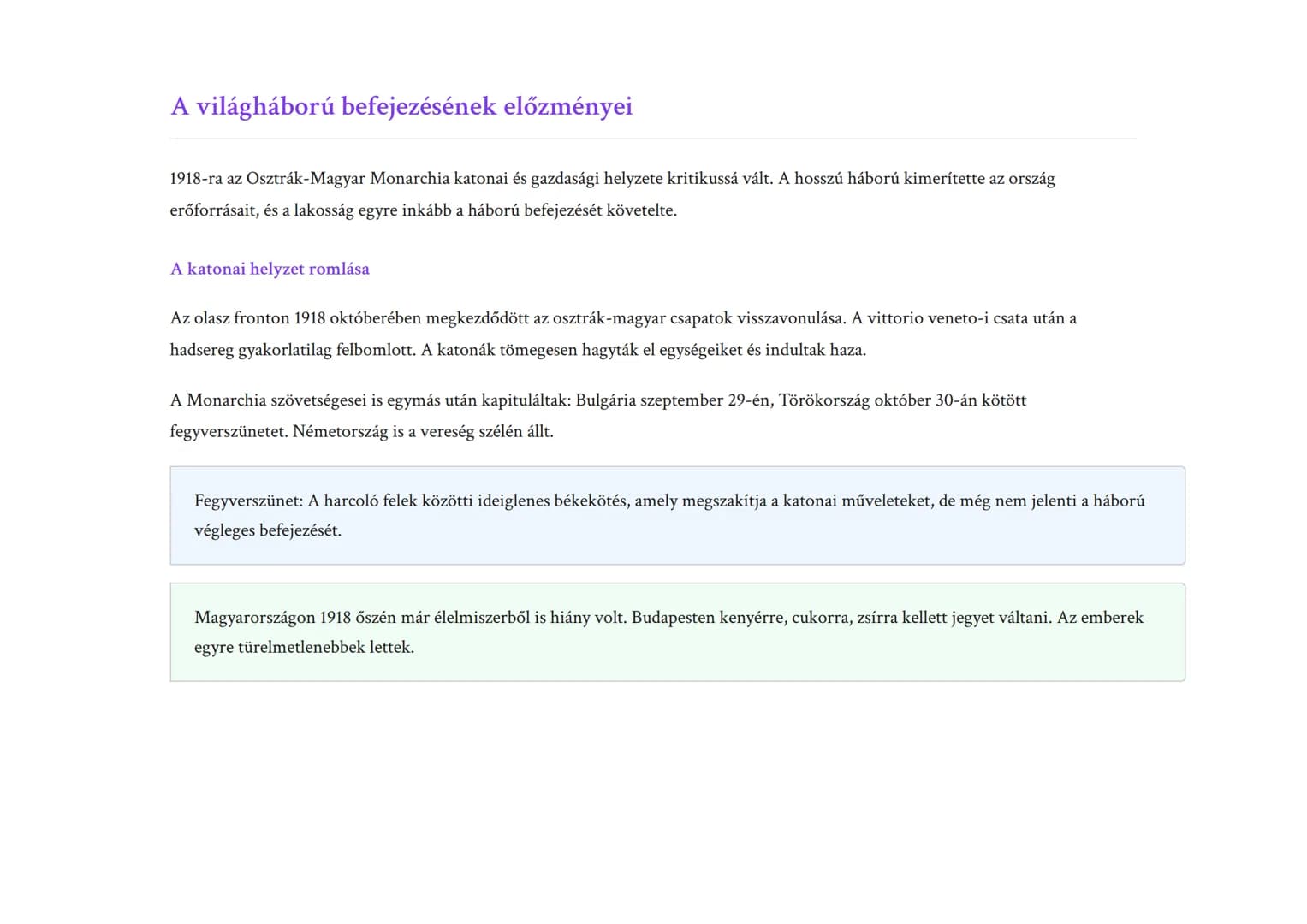Click "végleges befejezését" in the blue box
Image resolution: width=1307 pixels, height=924 pixels.
(267, 531)
